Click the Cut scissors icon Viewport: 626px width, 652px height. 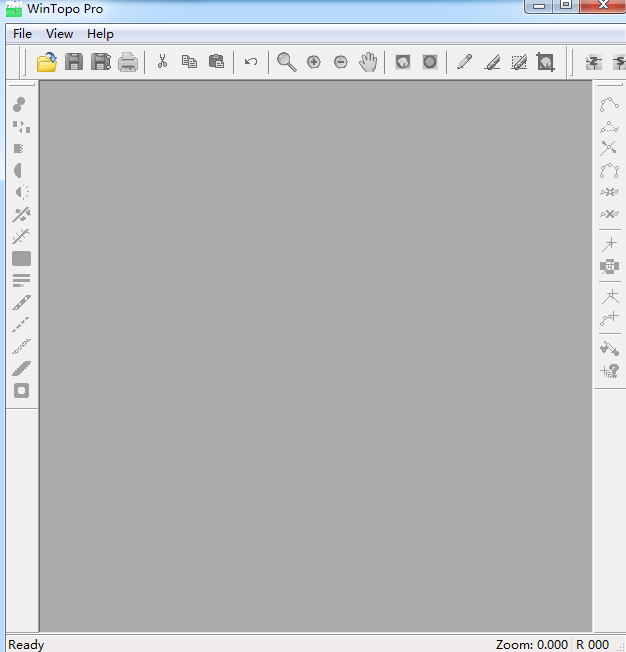click(162, 62)
